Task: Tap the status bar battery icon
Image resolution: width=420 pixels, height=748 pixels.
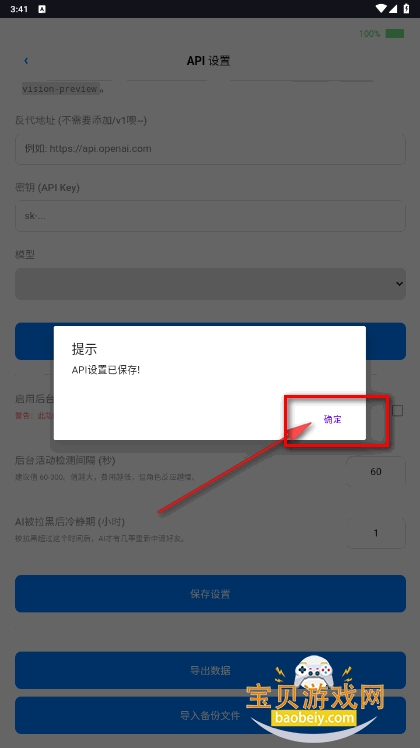Action: pos(406,9)
